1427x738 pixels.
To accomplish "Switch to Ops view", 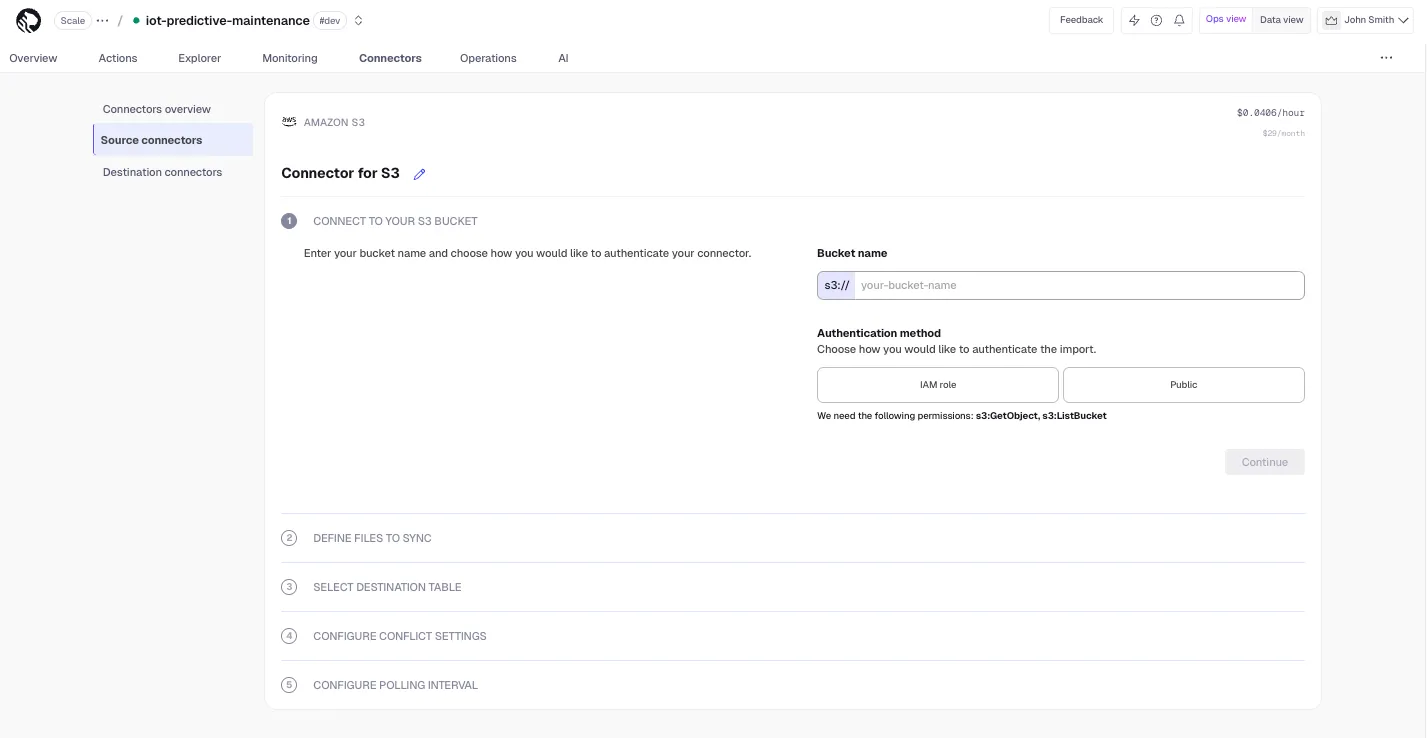I will pos(1226,20).
